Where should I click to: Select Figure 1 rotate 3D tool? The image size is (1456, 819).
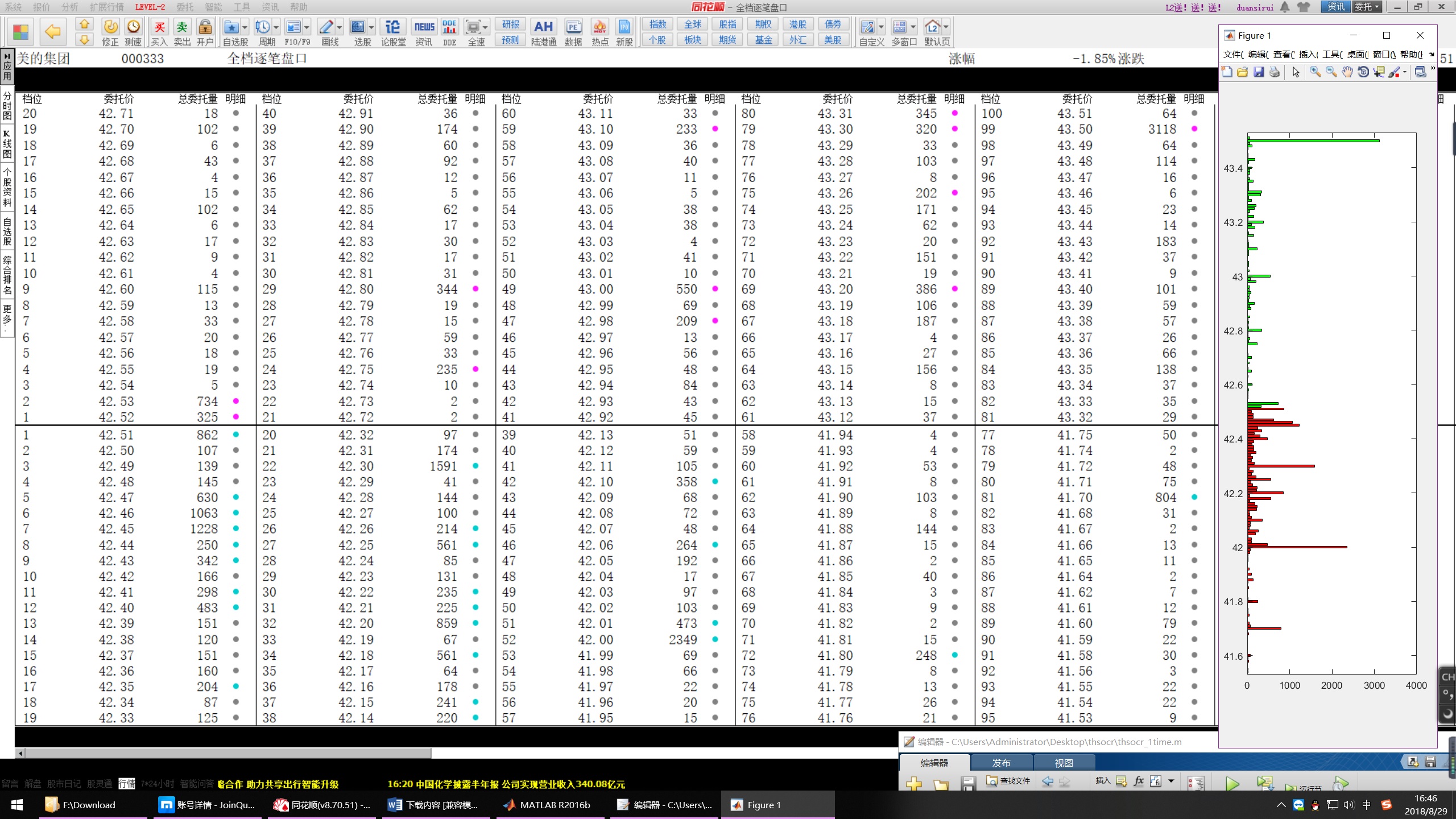point(1363,72)
